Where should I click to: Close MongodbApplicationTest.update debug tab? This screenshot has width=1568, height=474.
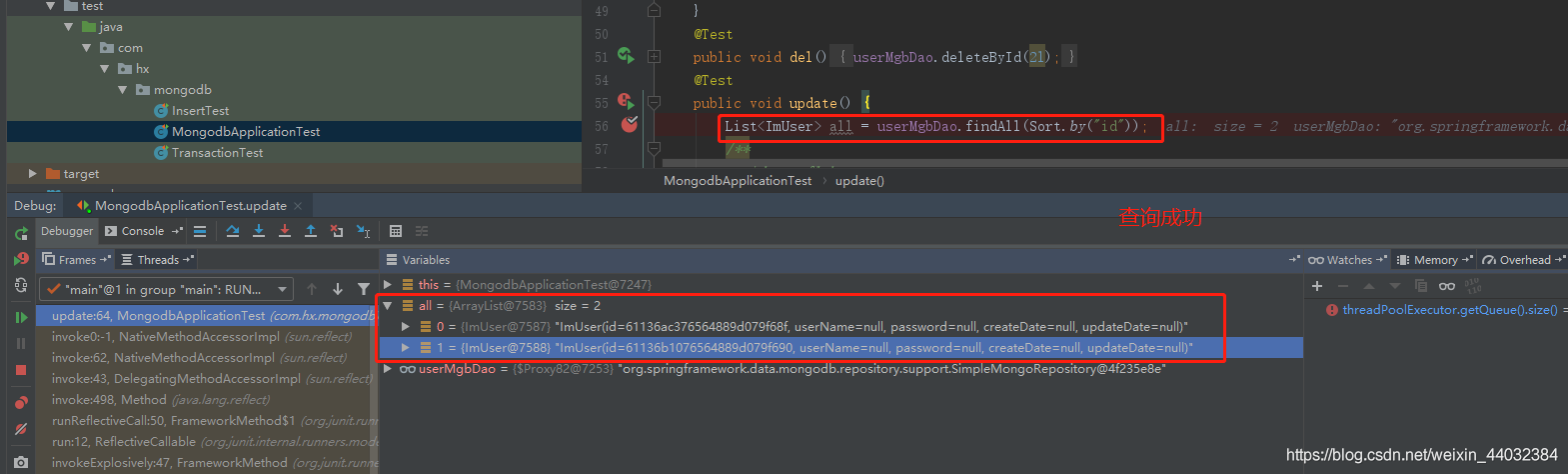pyautogui.click(x=297, y=206)
